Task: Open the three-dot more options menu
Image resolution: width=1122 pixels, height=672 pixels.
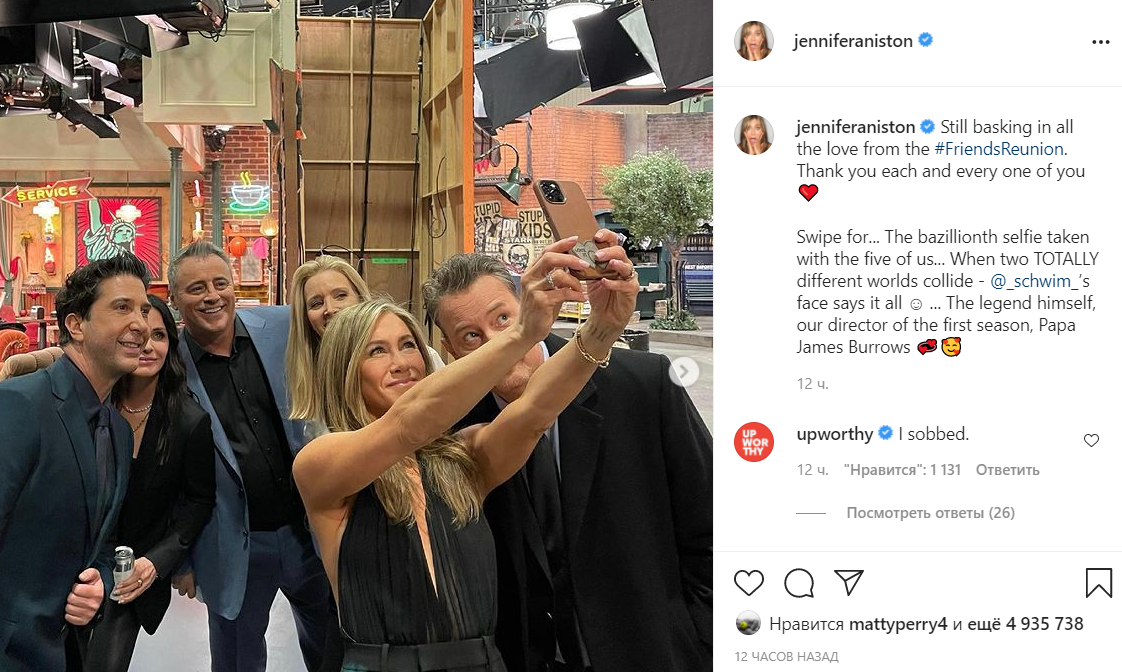Action: [1101, 42]
